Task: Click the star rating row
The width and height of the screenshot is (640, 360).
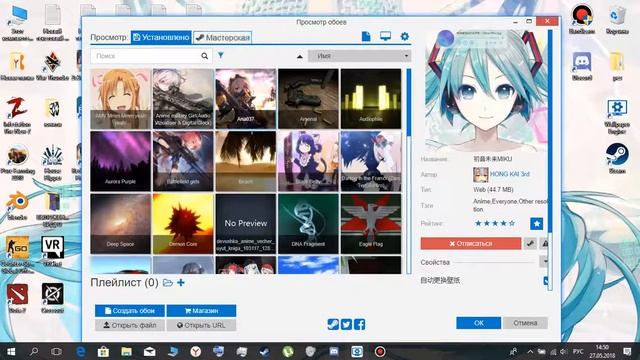Action: pyautogui.click(x=495, y=223)
